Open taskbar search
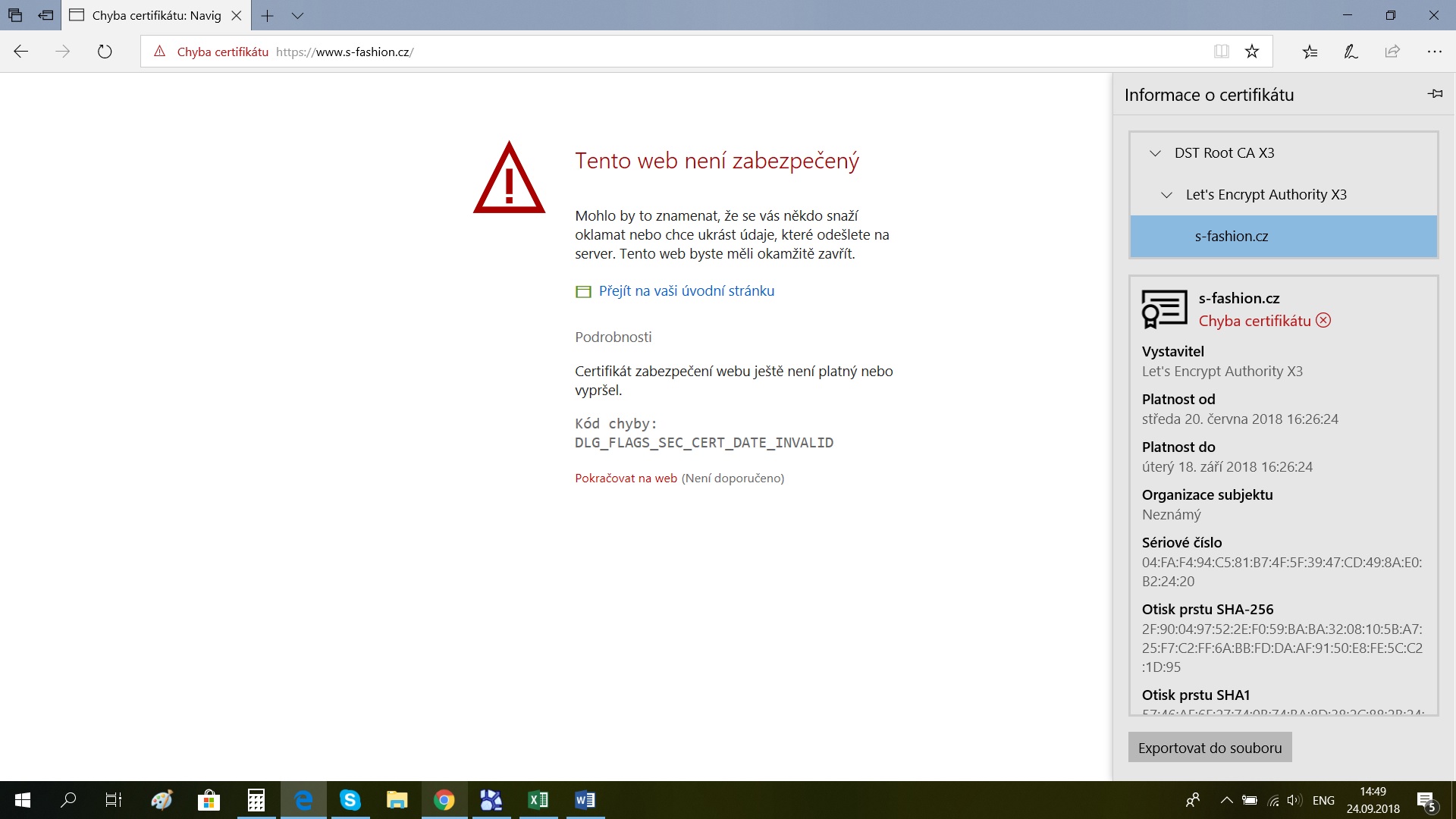Viewport: 1456px width, 819px height. pos(68,800)
